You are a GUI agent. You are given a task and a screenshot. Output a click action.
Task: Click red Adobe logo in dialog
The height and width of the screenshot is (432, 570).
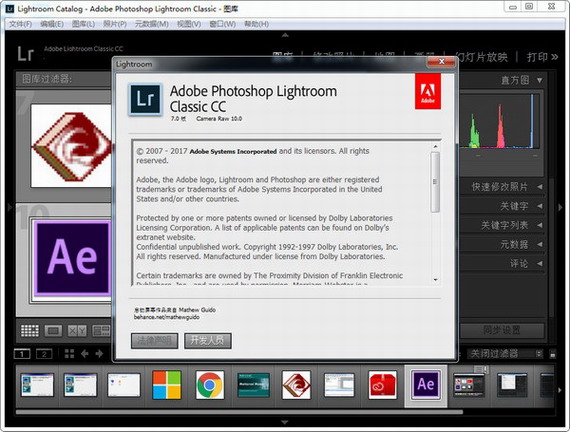coord(428,91)
